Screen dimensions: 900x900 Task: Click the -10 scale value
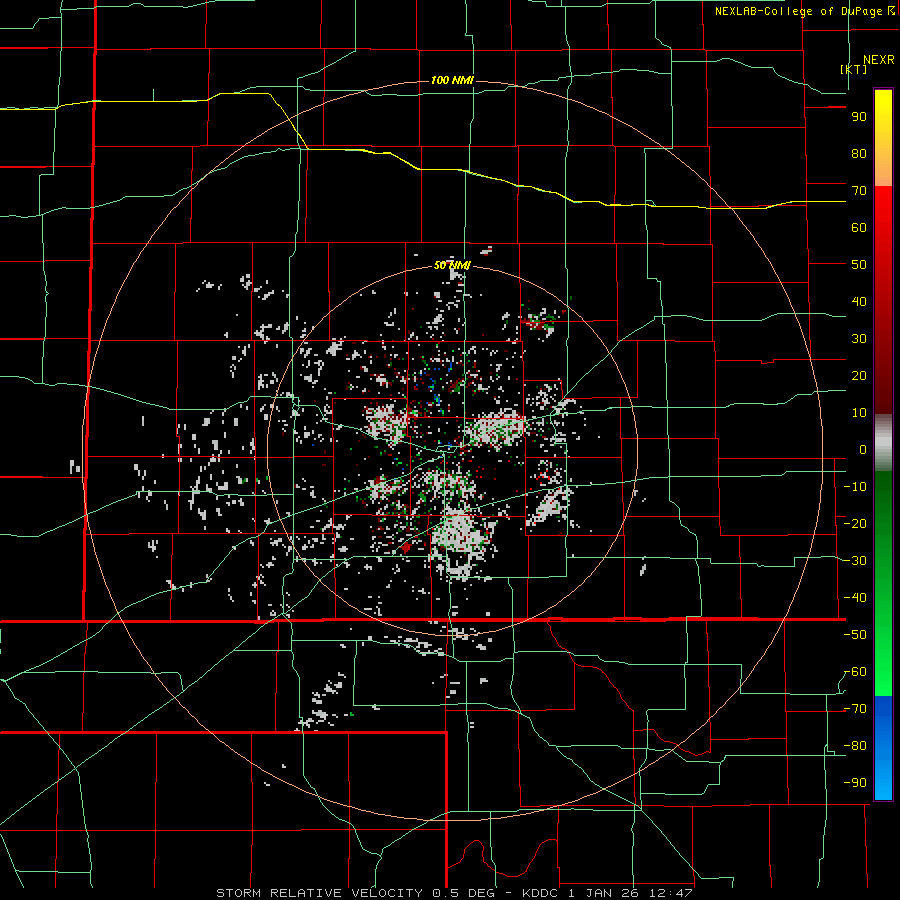tap(855, 487)
